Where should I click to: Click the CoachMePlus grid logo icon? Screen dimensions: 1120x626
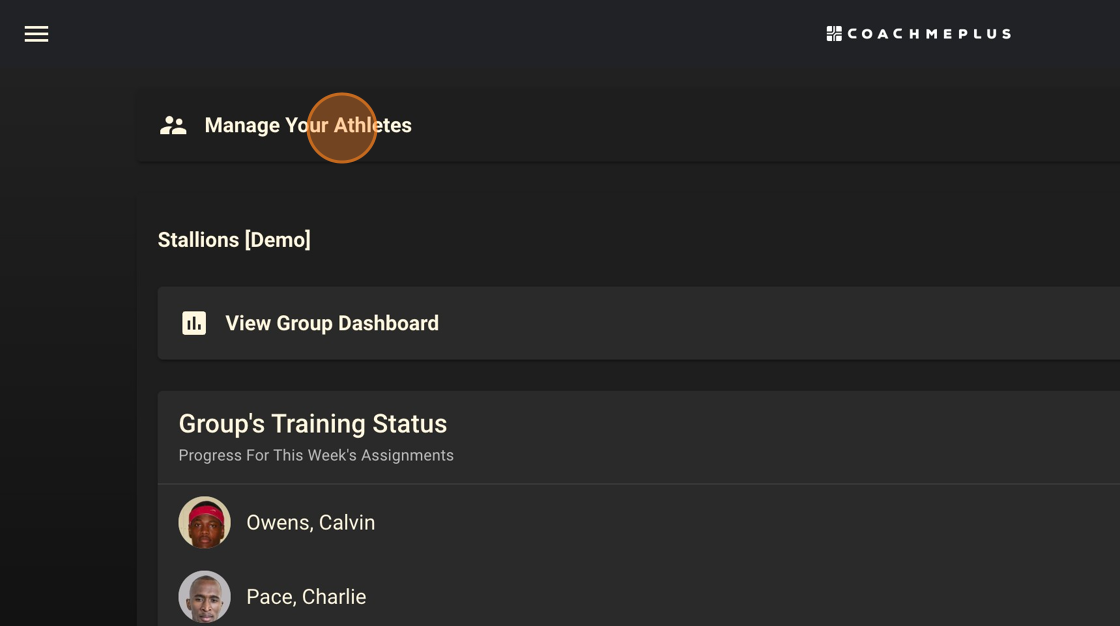[833, 32]
